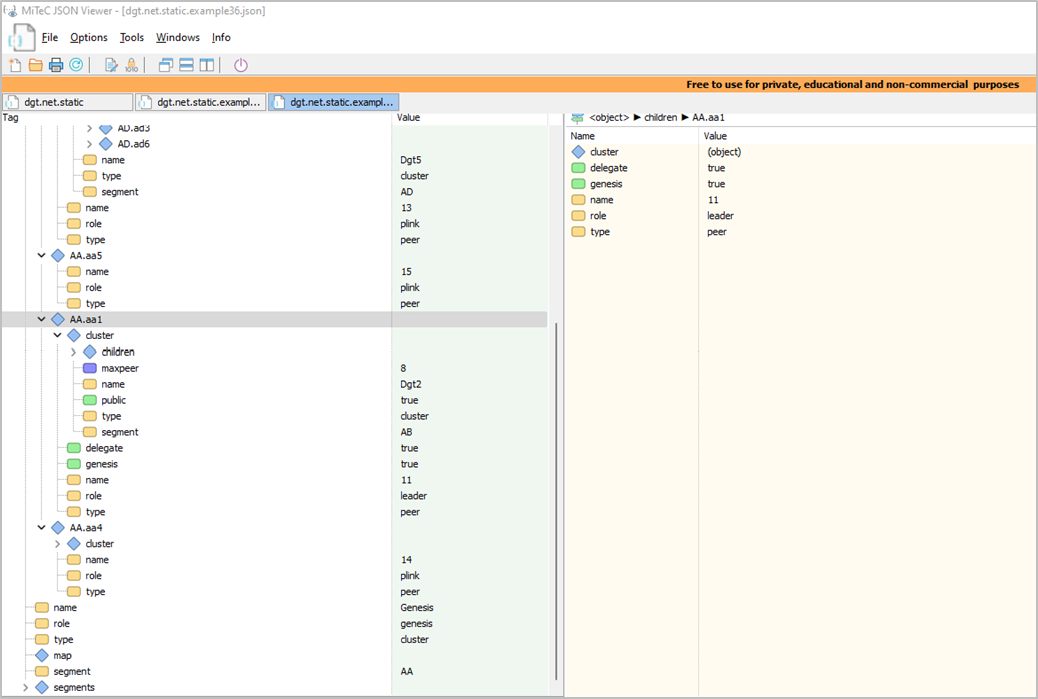Click the purple power Exit icon
1038x699 pixels.
pos(241,65)
